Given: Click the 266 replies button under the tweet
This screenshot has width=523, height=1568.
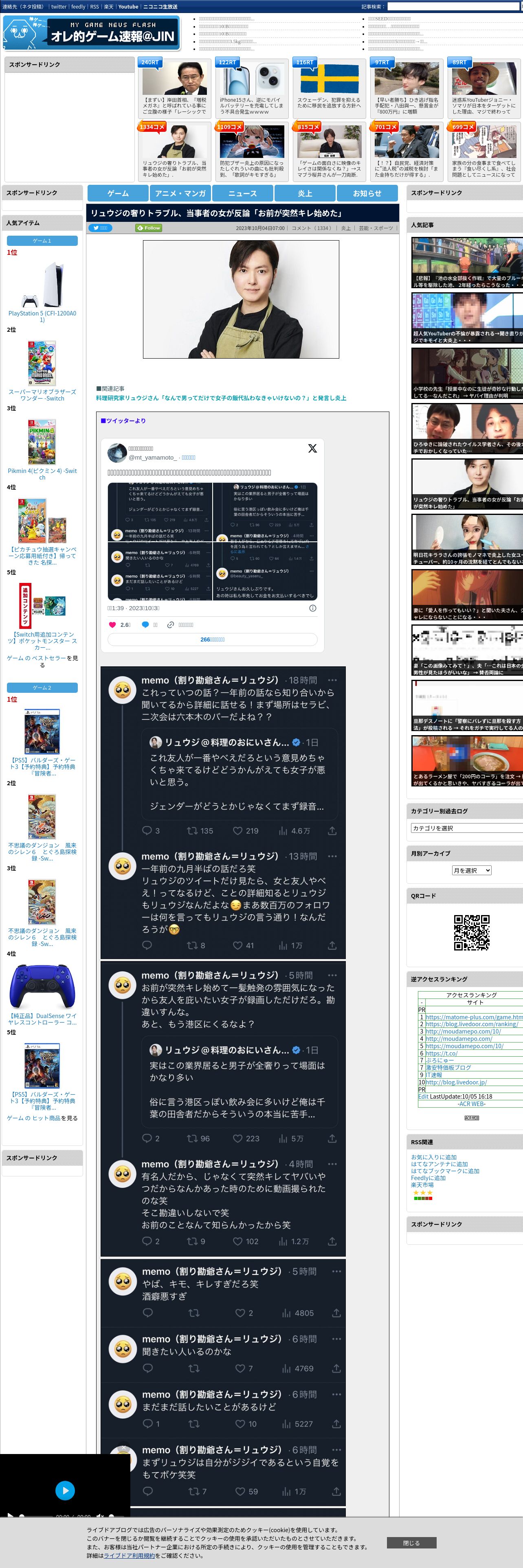Looking at the screenshot, I should 213,639.
